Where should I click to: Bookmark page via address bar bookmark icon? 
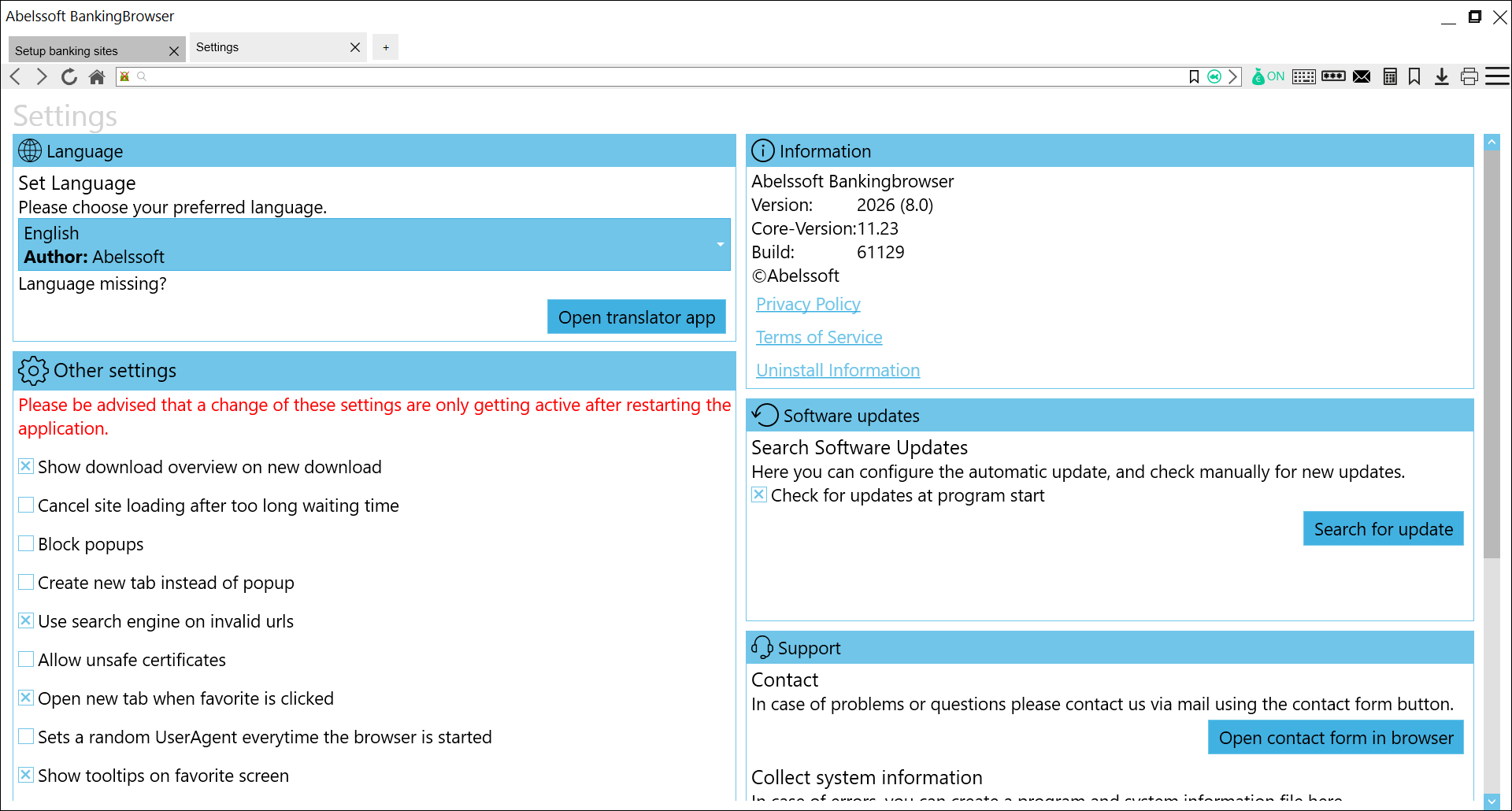pos(1194,76)
